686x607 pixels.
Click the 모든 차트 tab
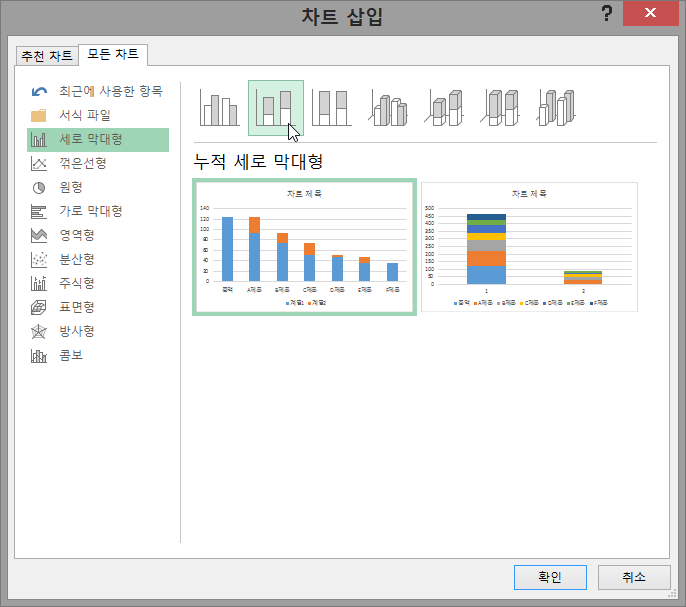114,55
